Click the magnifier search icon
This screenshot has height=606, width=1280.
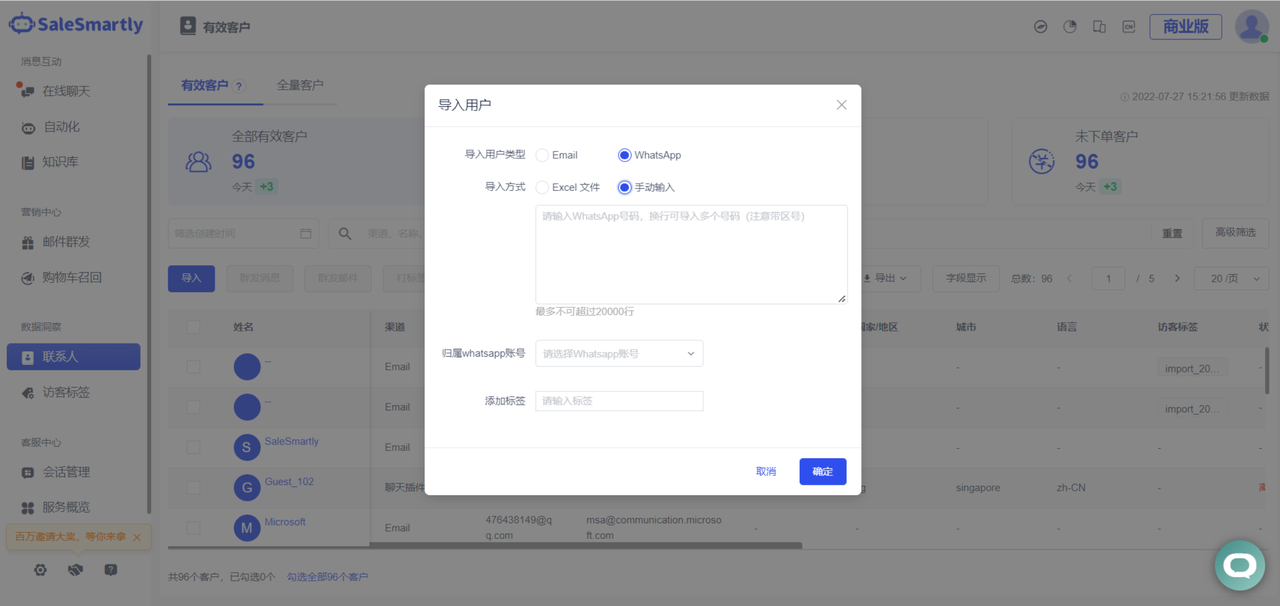coord(345,234)
